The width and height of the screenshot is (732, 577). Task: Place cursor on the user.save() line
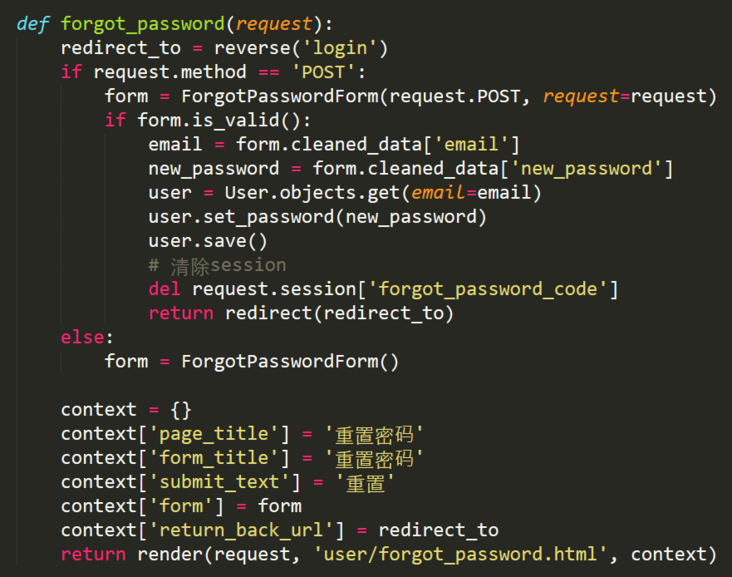tap(208, 241)
